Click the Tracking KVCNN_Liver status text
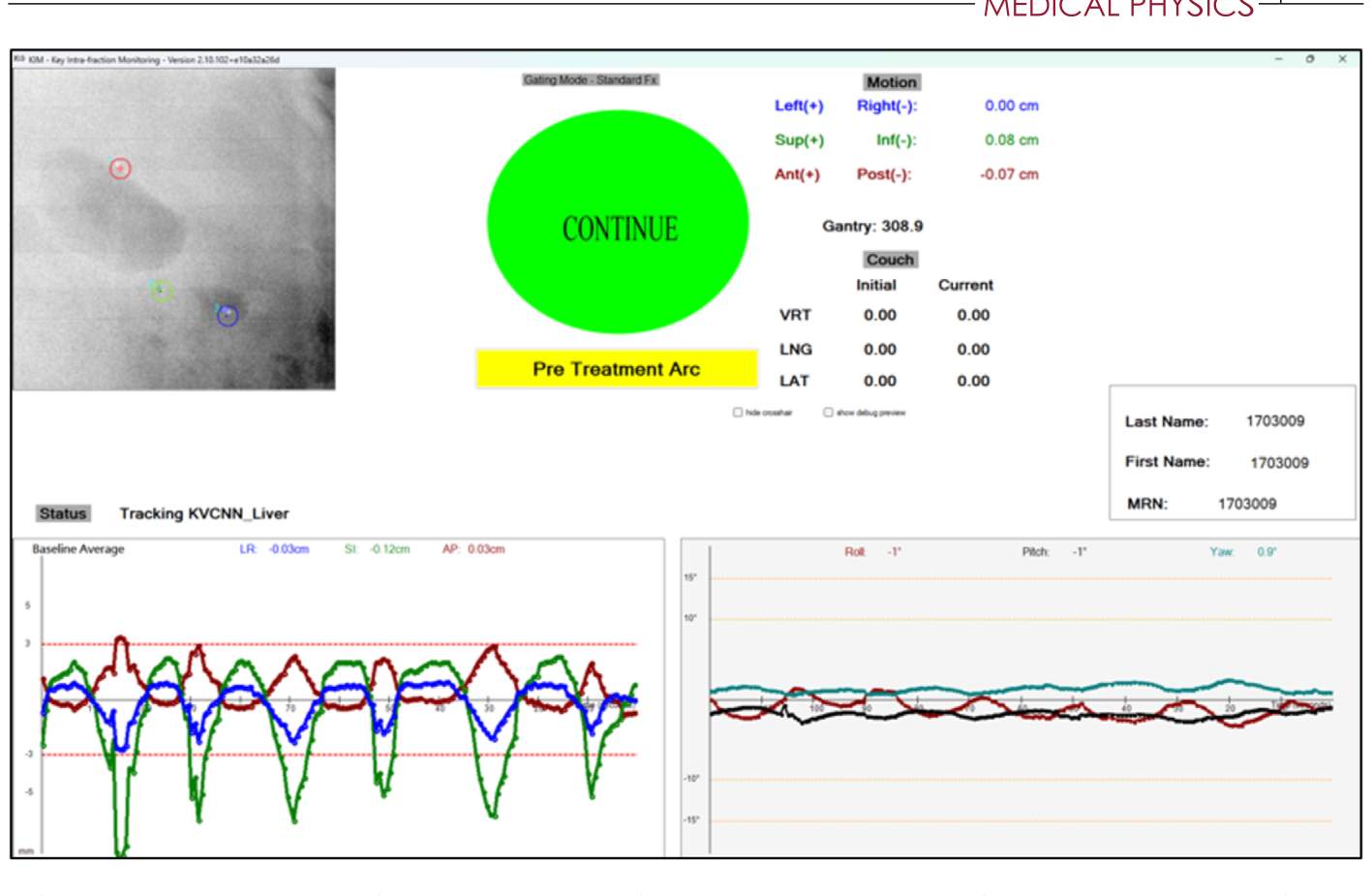Viewport: 1372px width, 896px height. point(204,513)
